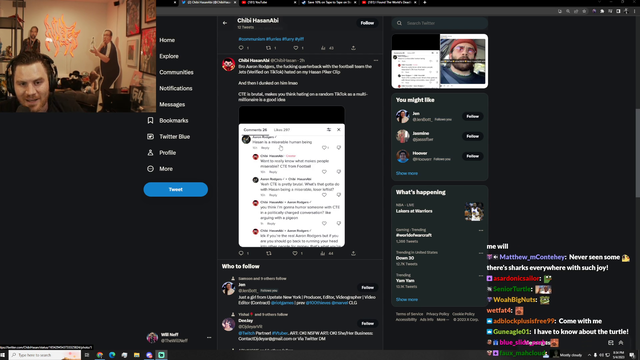Open the #communism hashtag link
The height and width of the screenshot is (360, 640).
(x=251, y=39)
